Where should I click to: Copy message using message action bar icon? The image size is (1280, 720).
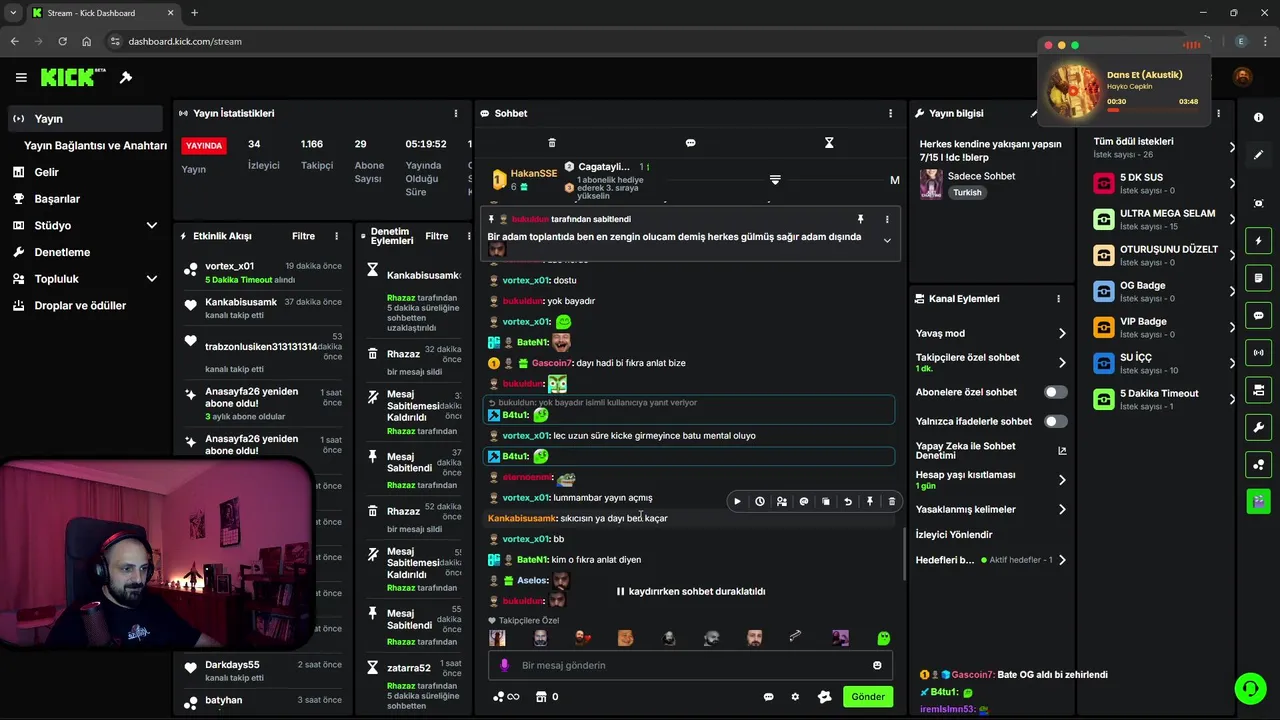point(826,502)
